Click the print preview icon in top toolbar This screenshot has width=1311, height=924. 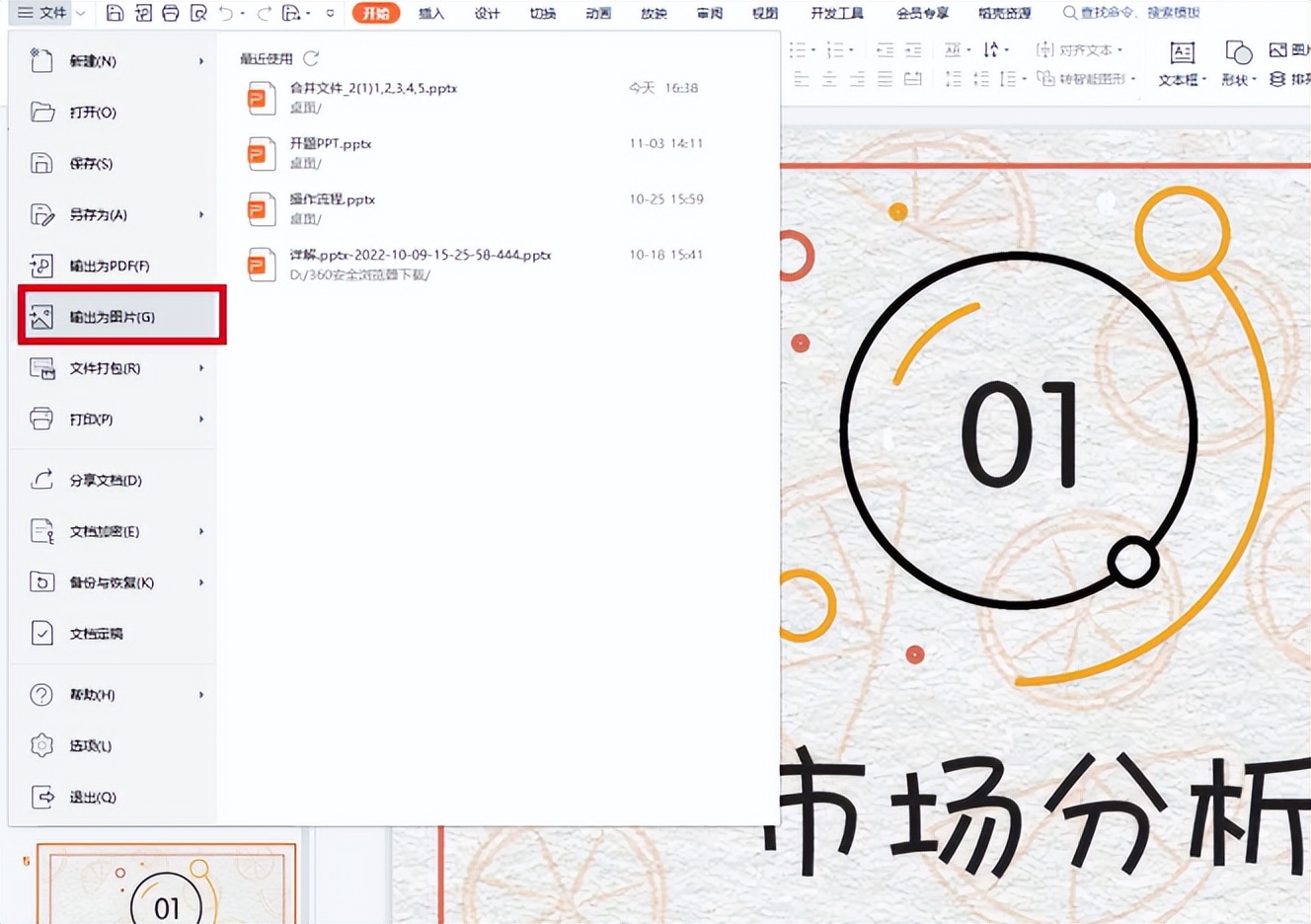tap(198, 13)
